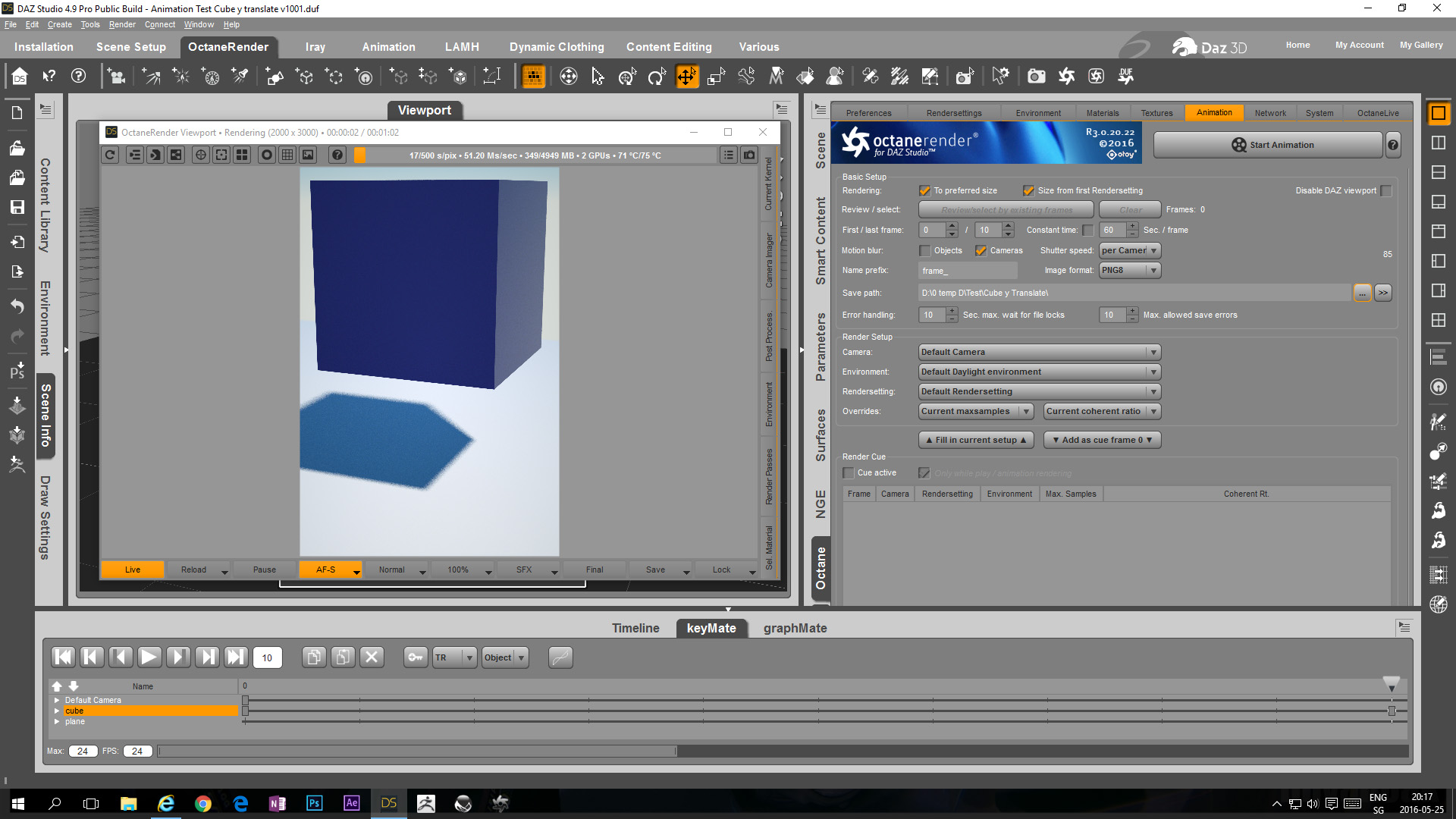
Task: Click the Play button in the timeline
Action: [x=149, y=657]
